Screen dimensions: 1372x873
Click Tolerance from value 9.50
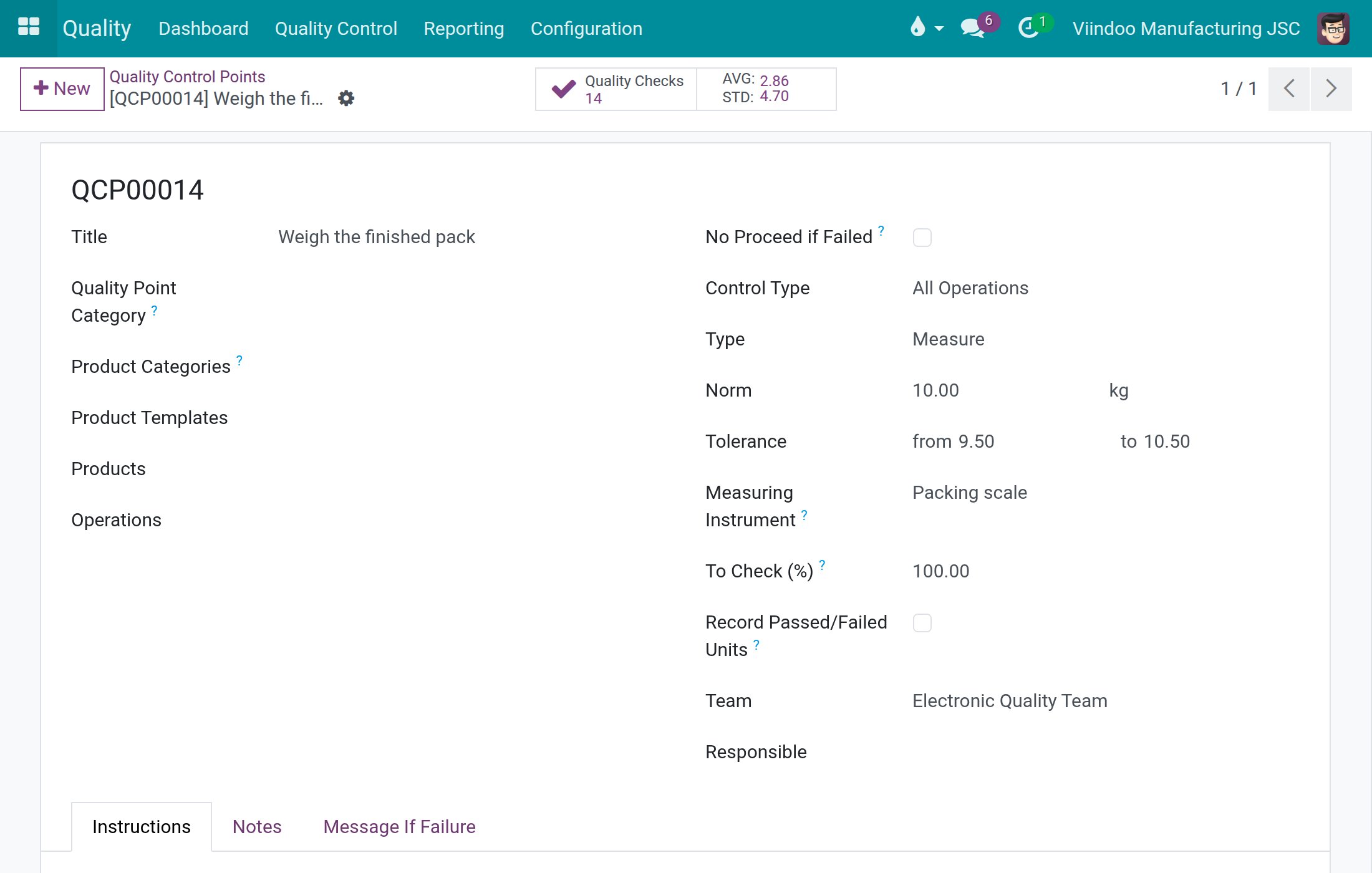[x=976, y=441]
